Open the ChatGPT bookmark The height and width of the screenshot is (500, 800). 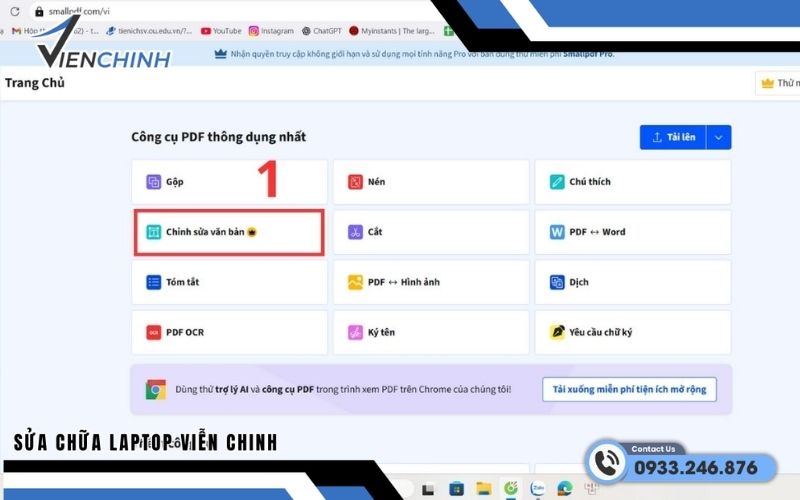coord(321,31)
